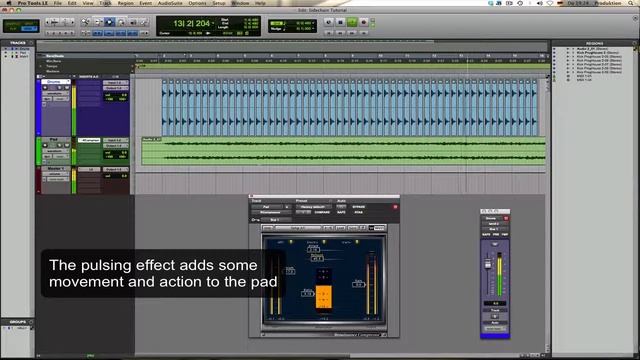Click the Release value box in compressor

[317, 258]
